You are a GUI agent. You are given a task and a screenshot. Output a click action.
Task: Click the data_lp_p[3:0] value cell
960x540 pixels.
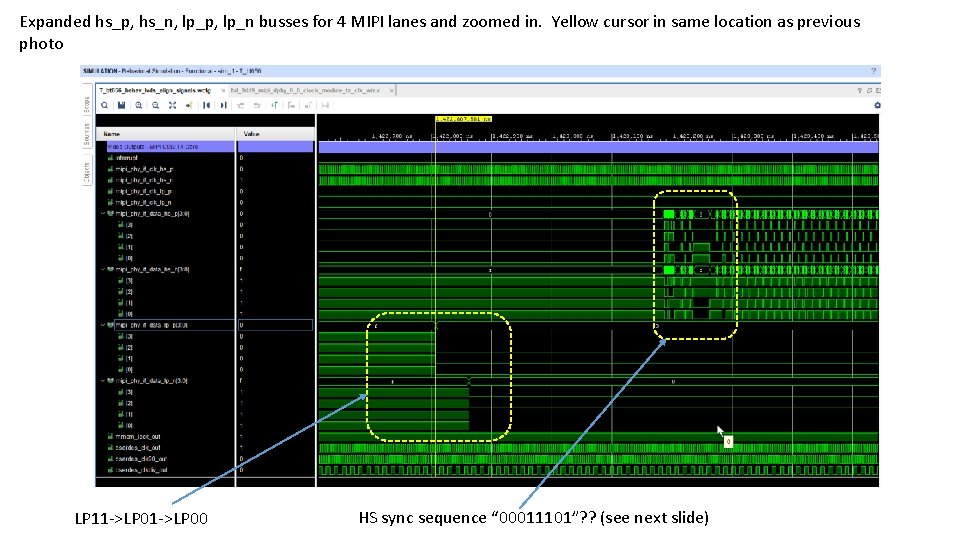pos(276,325)
